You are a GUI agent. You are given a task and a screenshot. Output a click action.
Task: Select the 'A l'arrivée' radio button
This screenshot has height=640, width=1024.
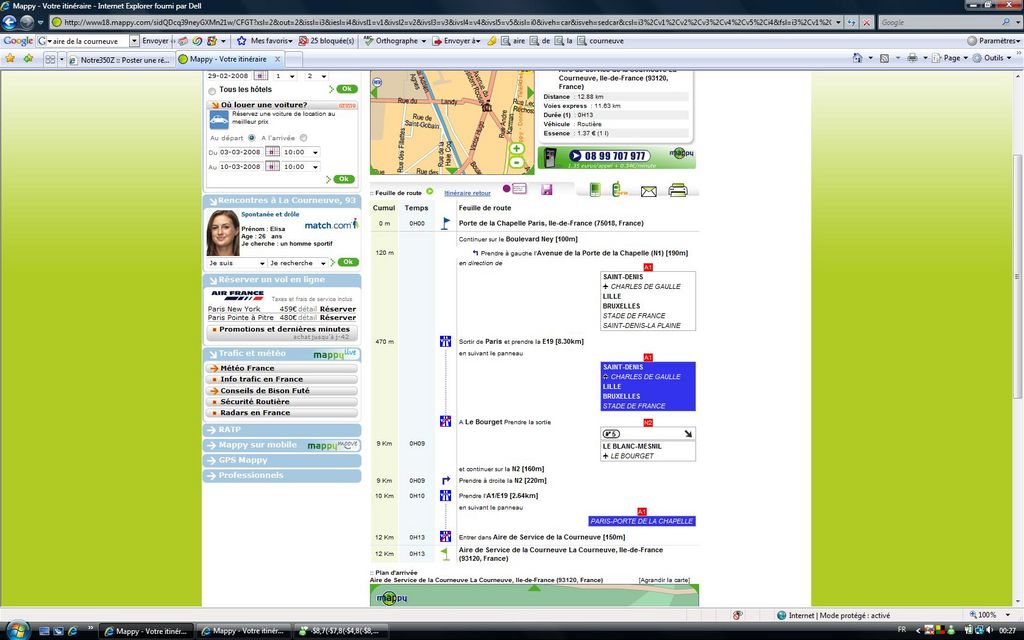[303, 138]
